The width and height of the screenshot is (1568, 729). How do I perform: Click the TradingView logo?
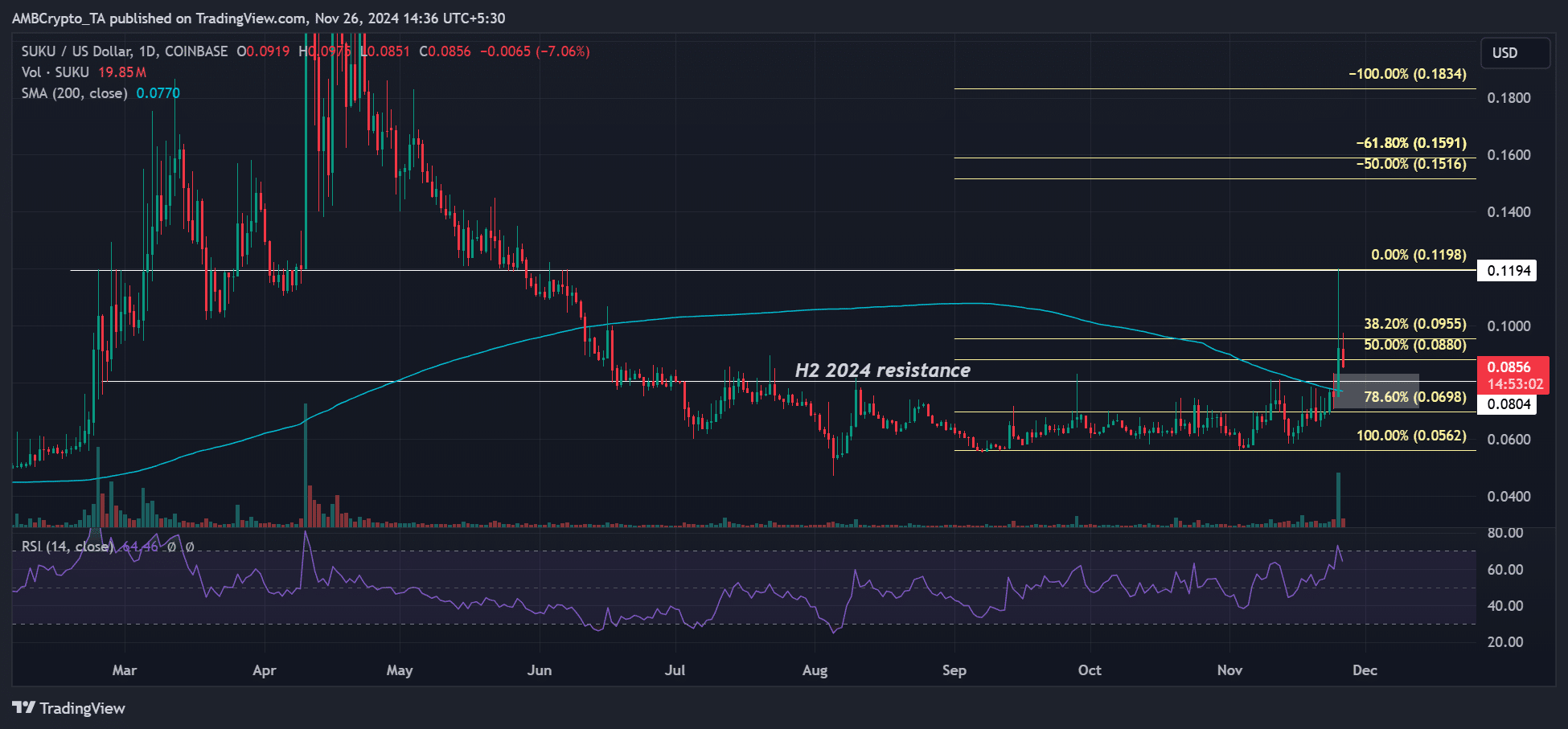[69, 708]
